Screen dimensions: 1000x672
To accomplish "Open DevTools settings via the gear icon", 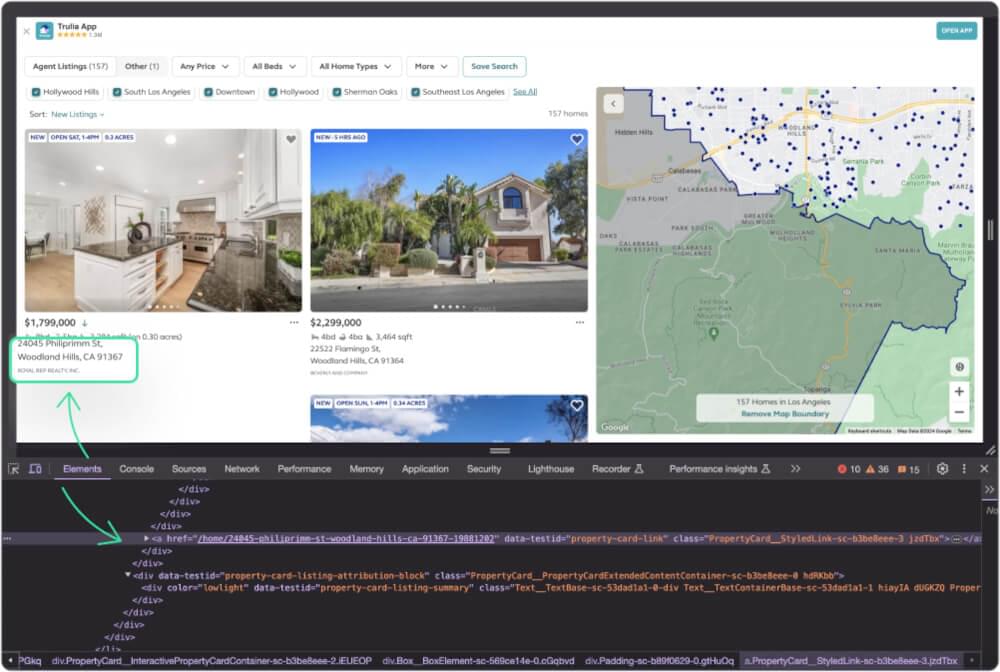I will point(942,468).
